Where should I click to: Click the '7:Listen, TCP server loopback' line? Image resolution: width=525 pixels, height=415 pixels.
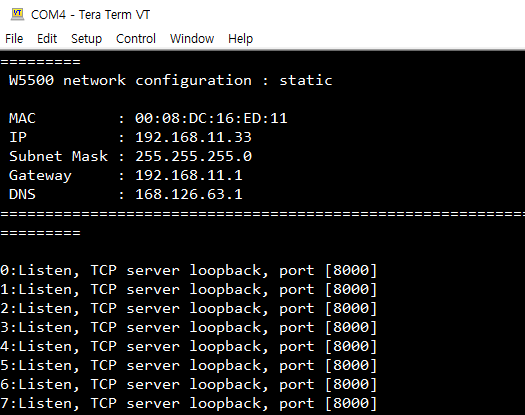coord(189,403)
